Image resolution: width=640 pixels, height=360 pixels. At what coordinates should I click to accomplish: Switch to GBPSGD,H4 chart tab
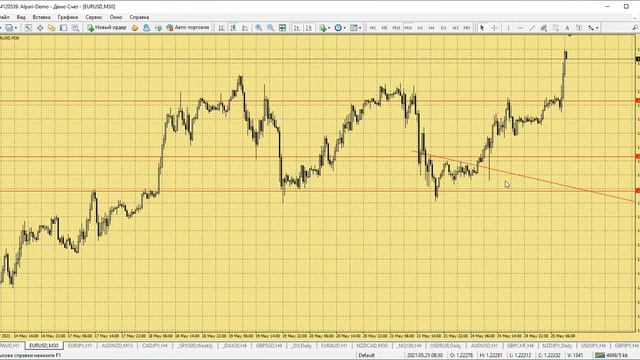269,346
